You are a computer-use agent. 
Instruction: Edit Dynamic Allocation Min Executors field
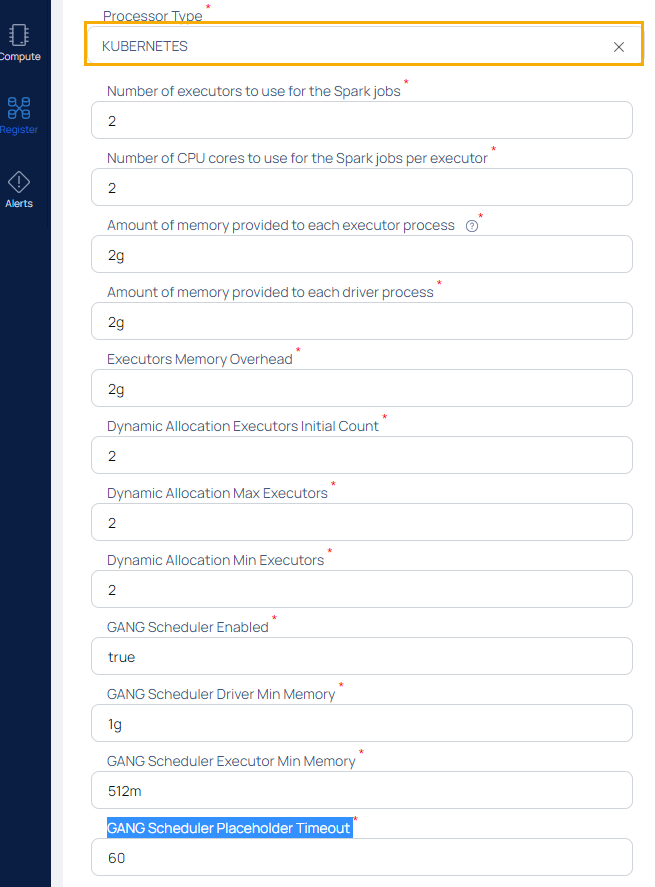click(x=362, y=589)
